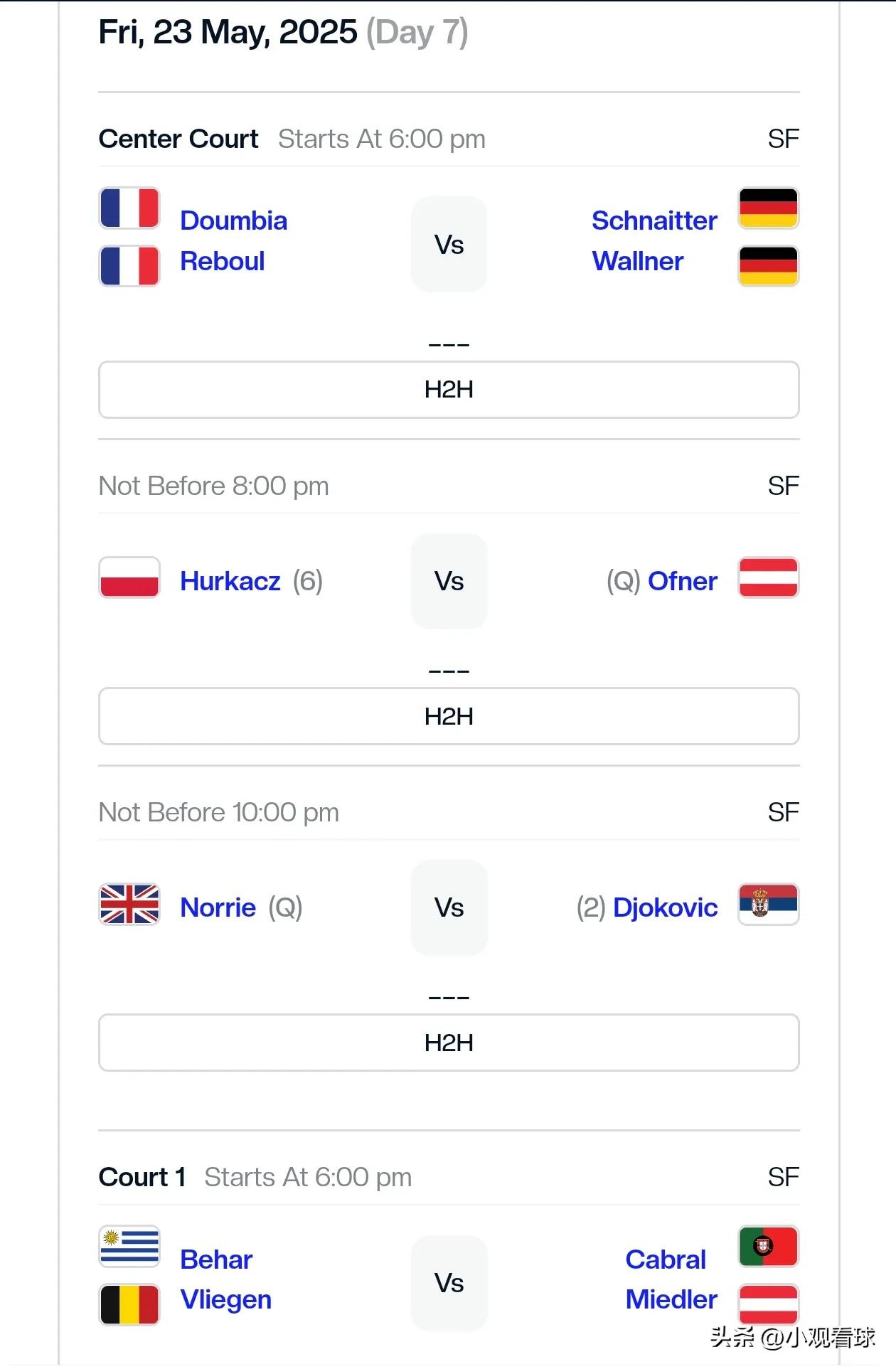
Task: Click Vs box in Behar/Vliegen match
Action: coord(449,1283)
